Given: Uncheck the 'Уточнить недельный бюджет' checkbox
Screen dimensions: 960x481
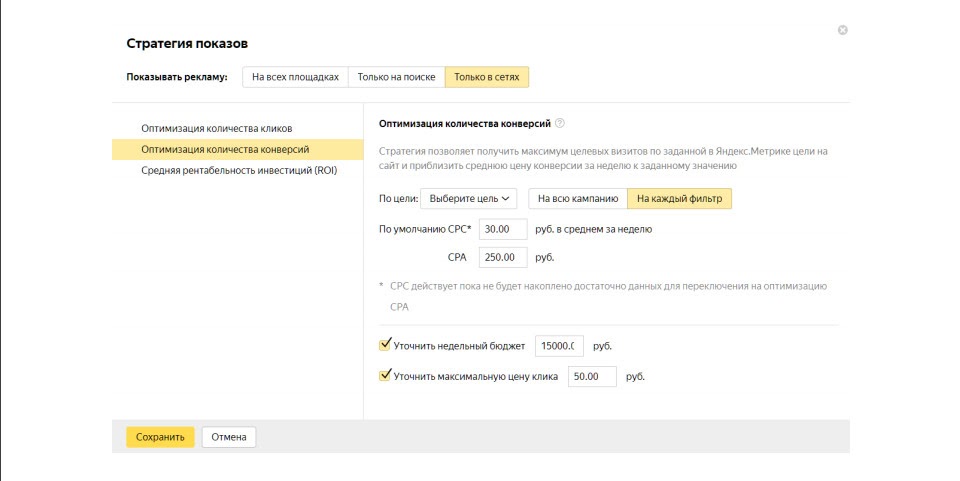Looking at the screenshot, I should (386, 345).
